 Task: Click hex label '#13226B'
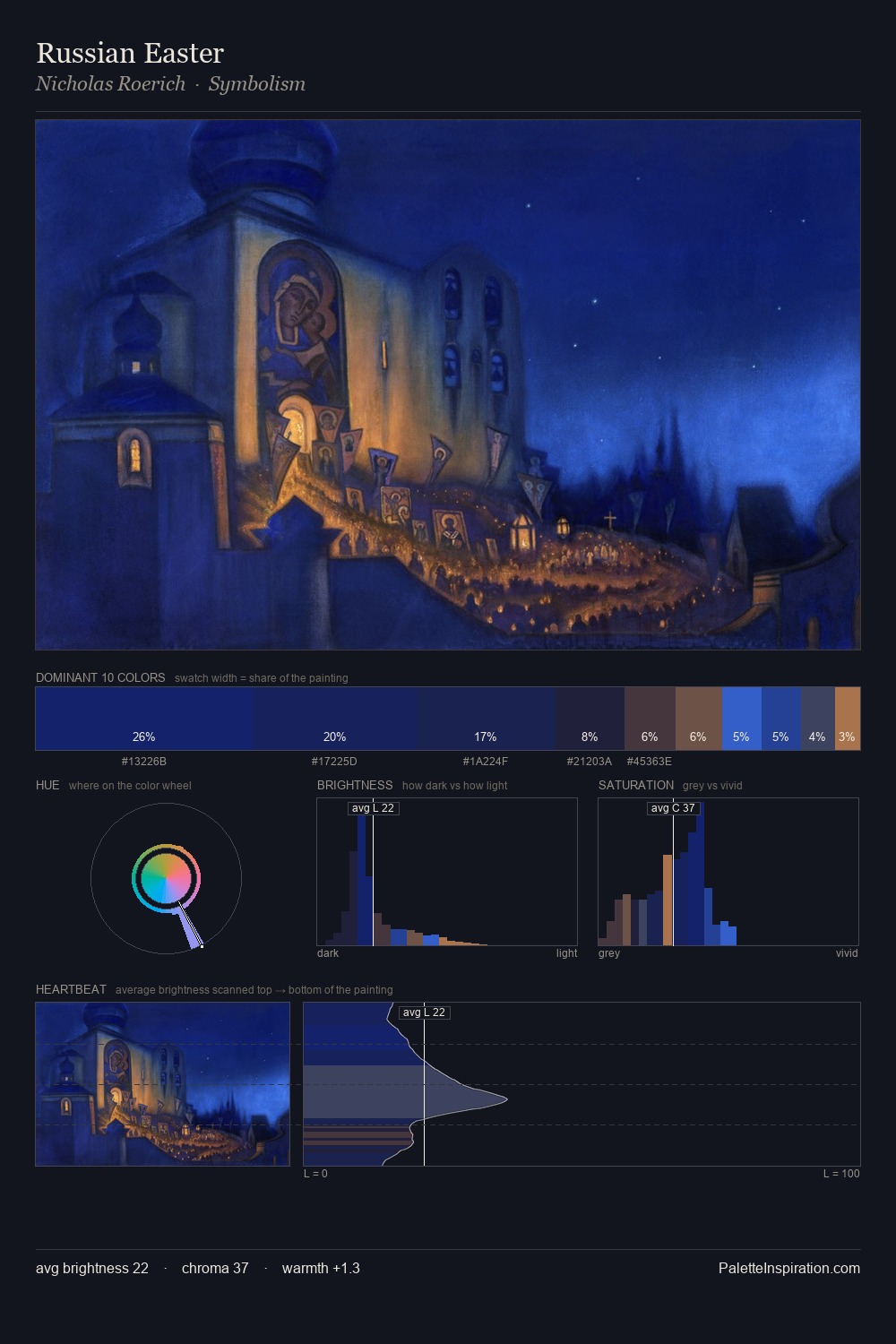click(x=144, y=762)
